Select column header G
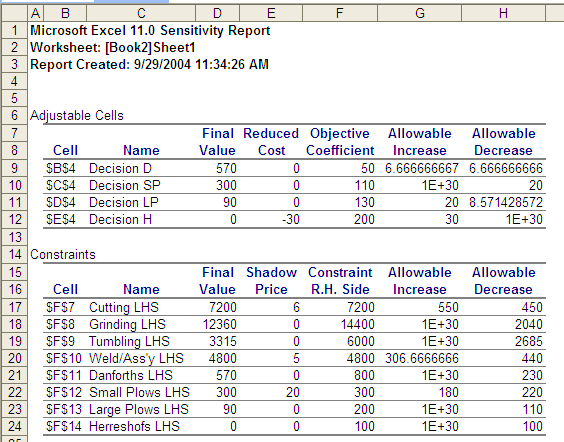The width and height of the screenshot is (564, 442). [419, 13]
